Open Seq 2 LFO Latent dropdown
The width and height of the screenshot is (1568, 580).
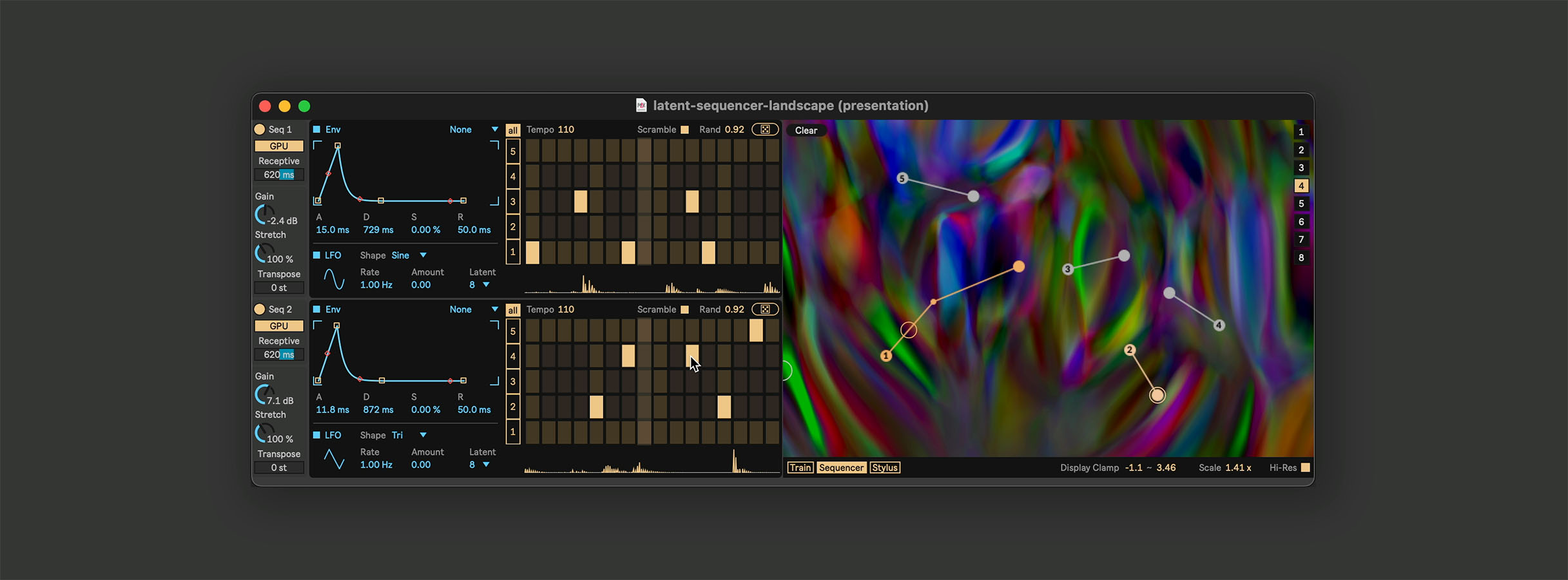click(x=480, y=465)
